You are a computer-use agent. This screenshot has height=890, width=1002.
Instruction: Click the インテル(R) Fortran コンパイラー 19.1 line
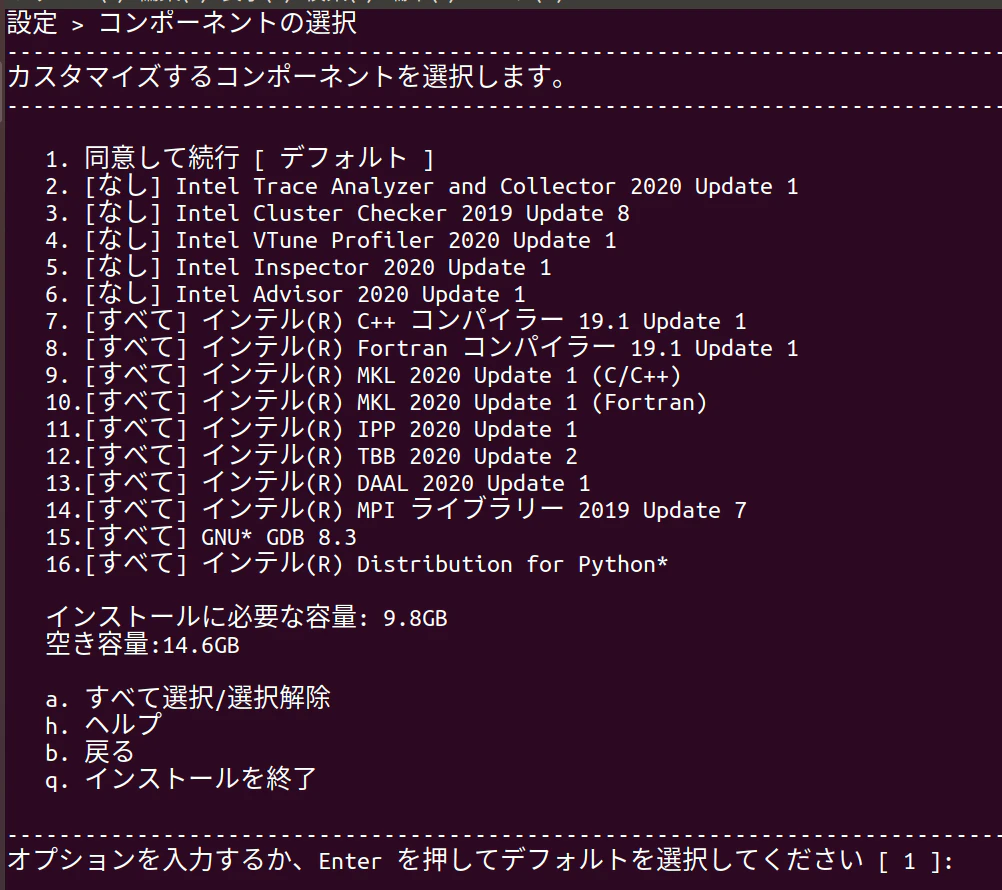[x=422, y=348]
